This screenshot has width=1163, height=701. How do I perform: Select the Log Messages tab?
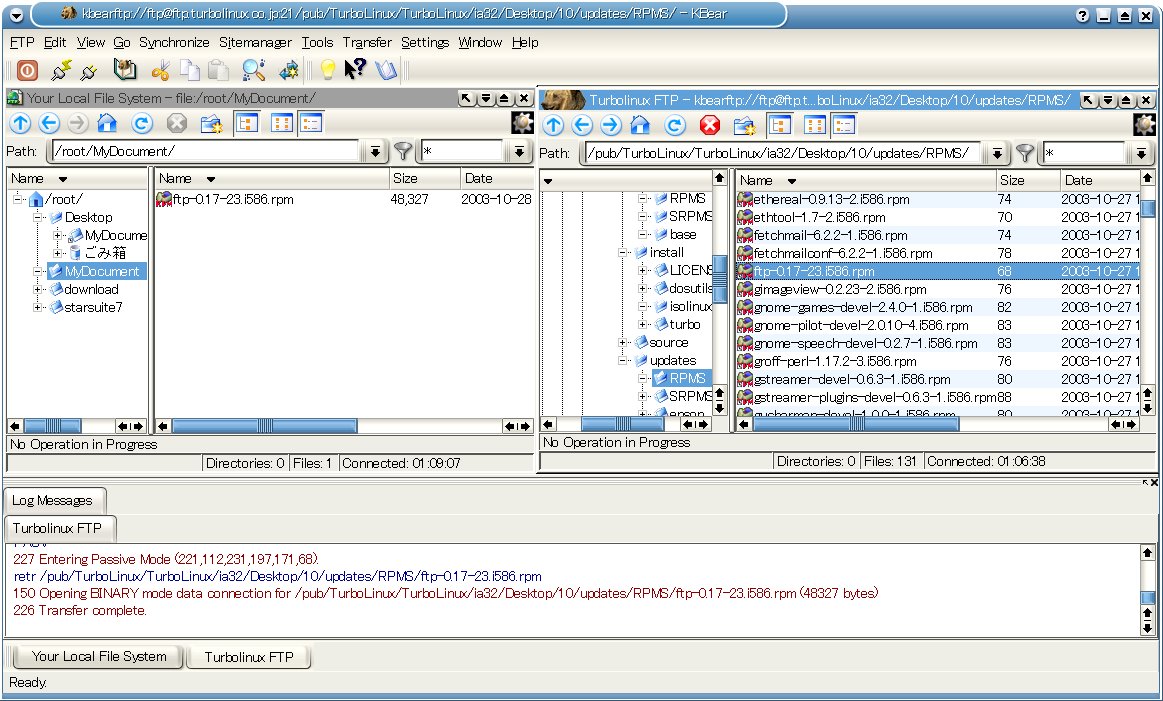coord(53,501)
